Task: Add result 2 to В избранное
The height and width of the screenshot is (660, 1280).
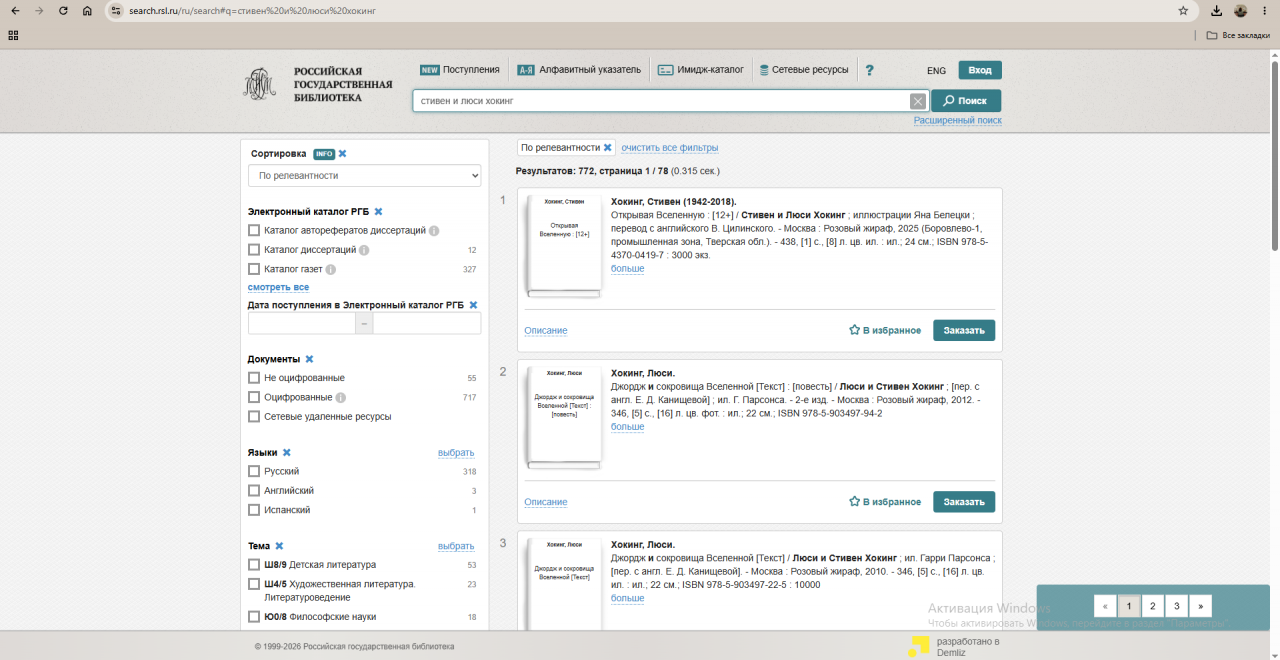Action: coord(885,502)
